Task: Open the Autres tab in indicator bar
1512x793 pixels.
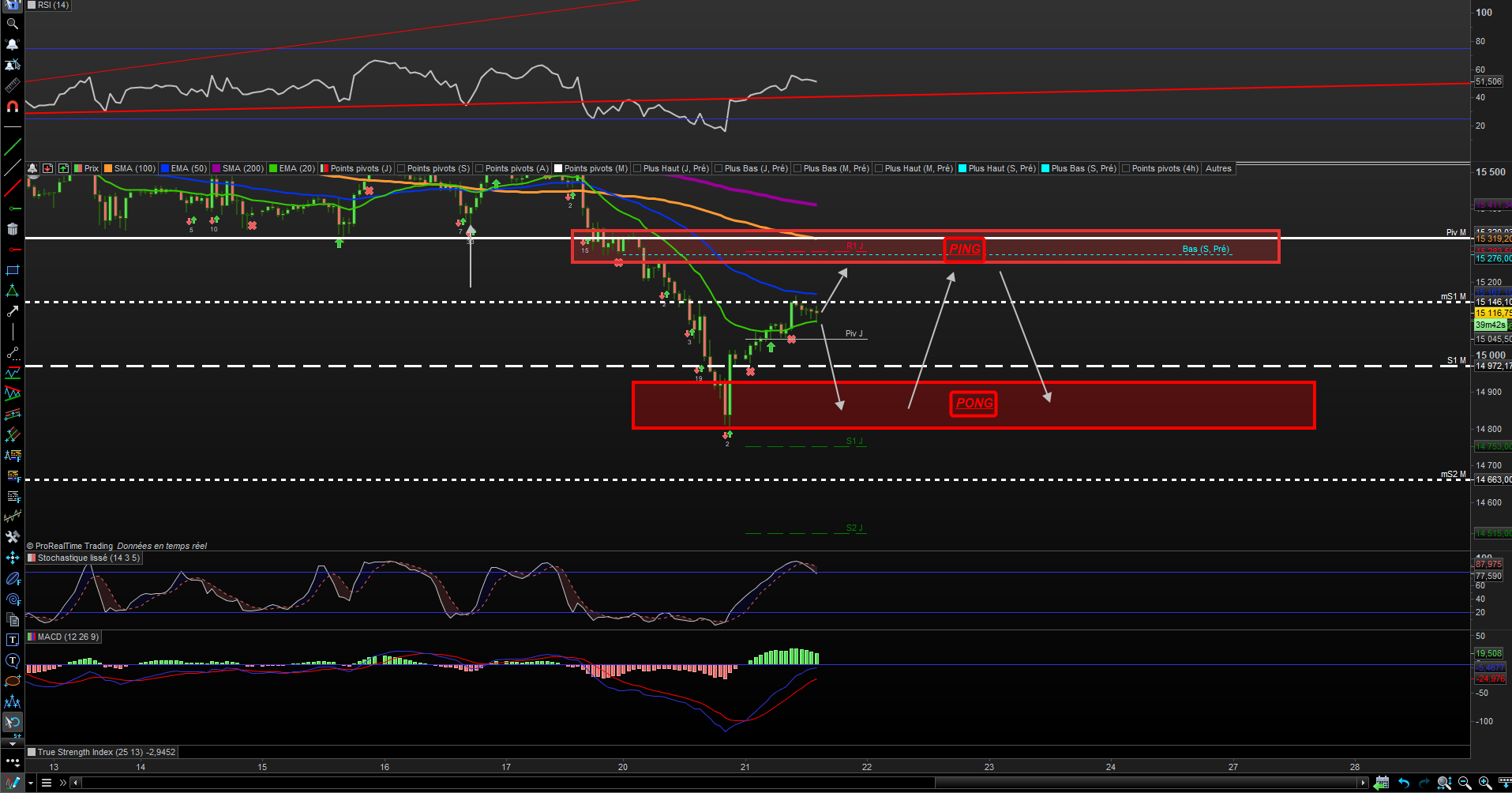Action: (x=1218, y=168)
